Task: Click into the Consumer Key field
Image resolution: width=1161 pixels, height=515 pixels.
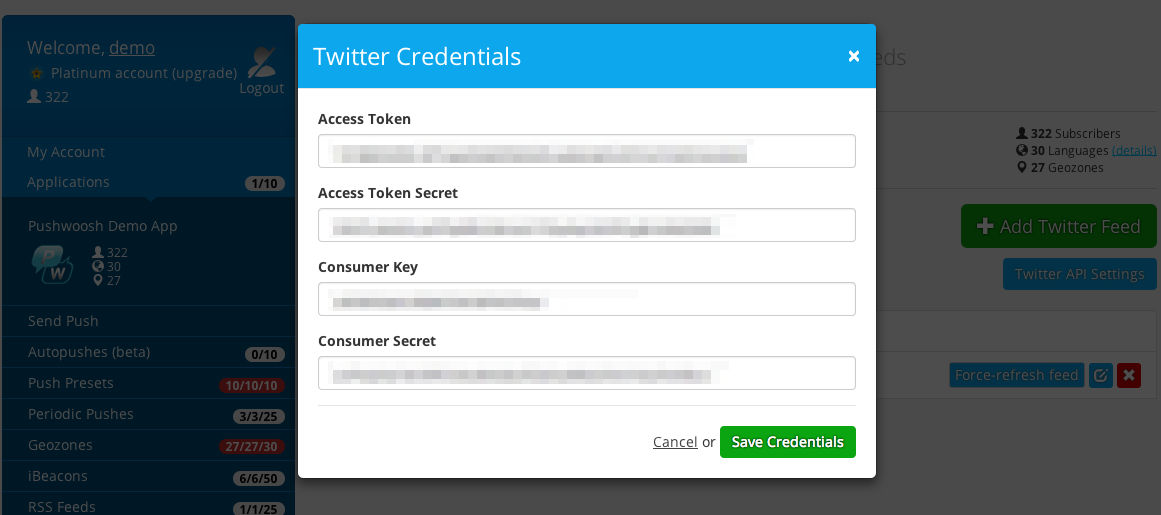Action: click(x=586, y=299)
